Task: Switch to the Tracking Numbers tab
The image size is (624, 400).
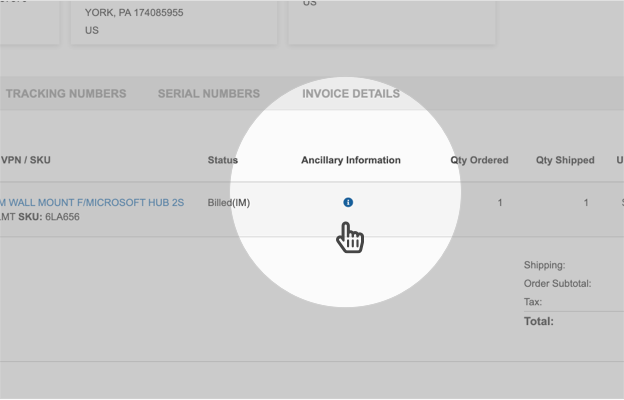Action: 66,94
